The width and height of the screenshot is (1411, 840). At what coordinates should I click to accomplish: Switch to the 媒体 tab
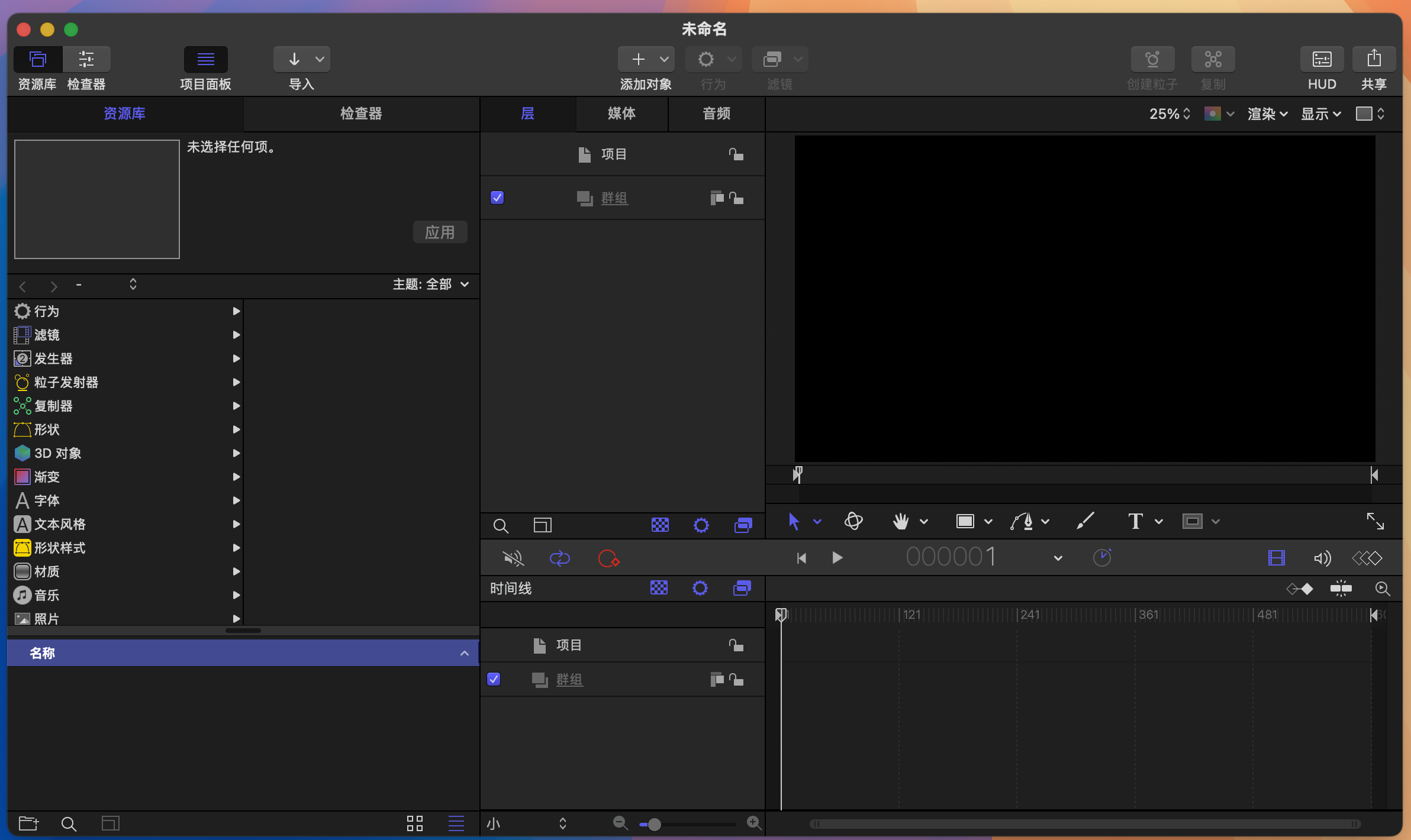[x=621, y=114]
